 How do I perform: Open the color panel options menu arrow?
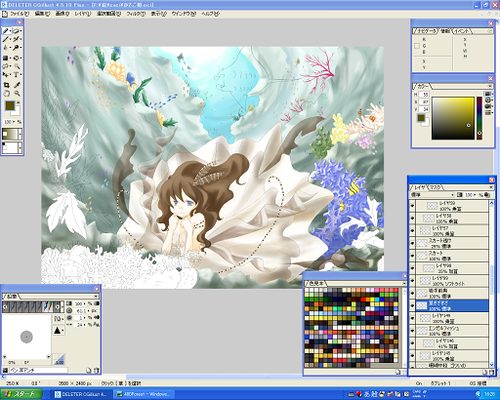[490, 87]
